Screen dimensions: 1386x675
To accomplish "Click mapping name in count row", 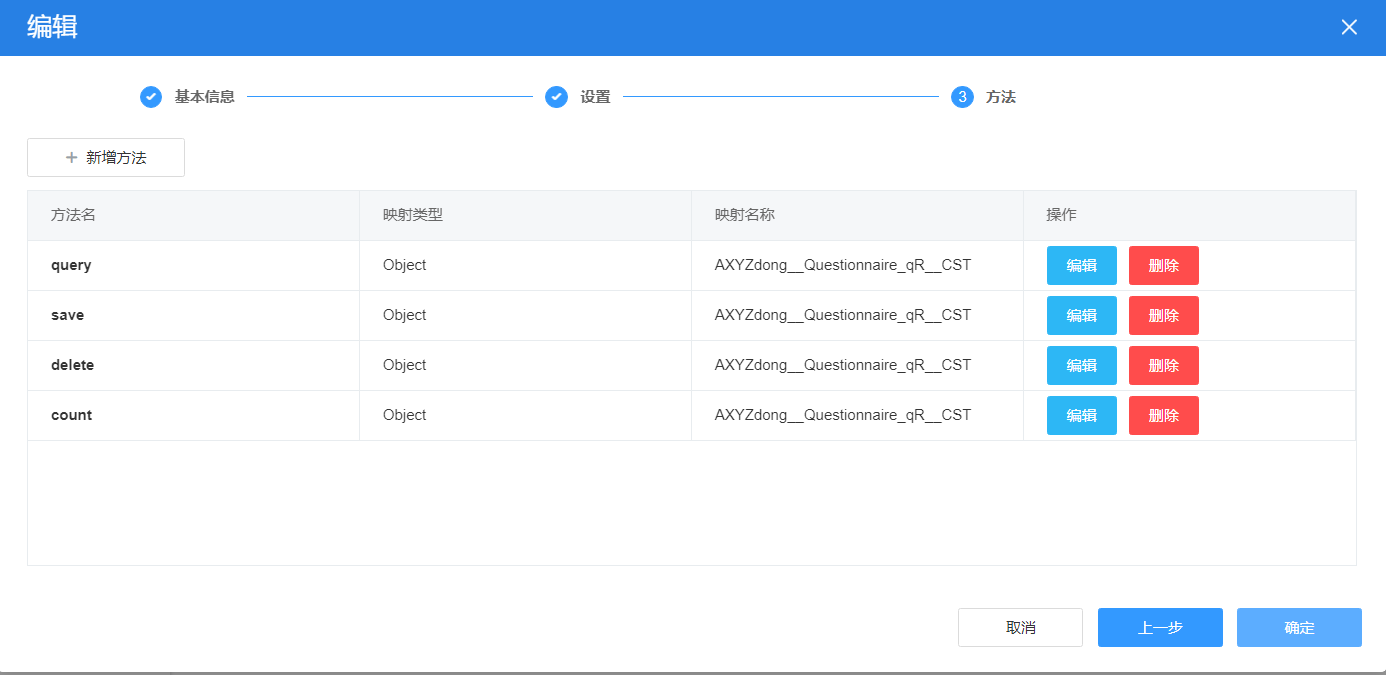I will click(x=843, y=415).
